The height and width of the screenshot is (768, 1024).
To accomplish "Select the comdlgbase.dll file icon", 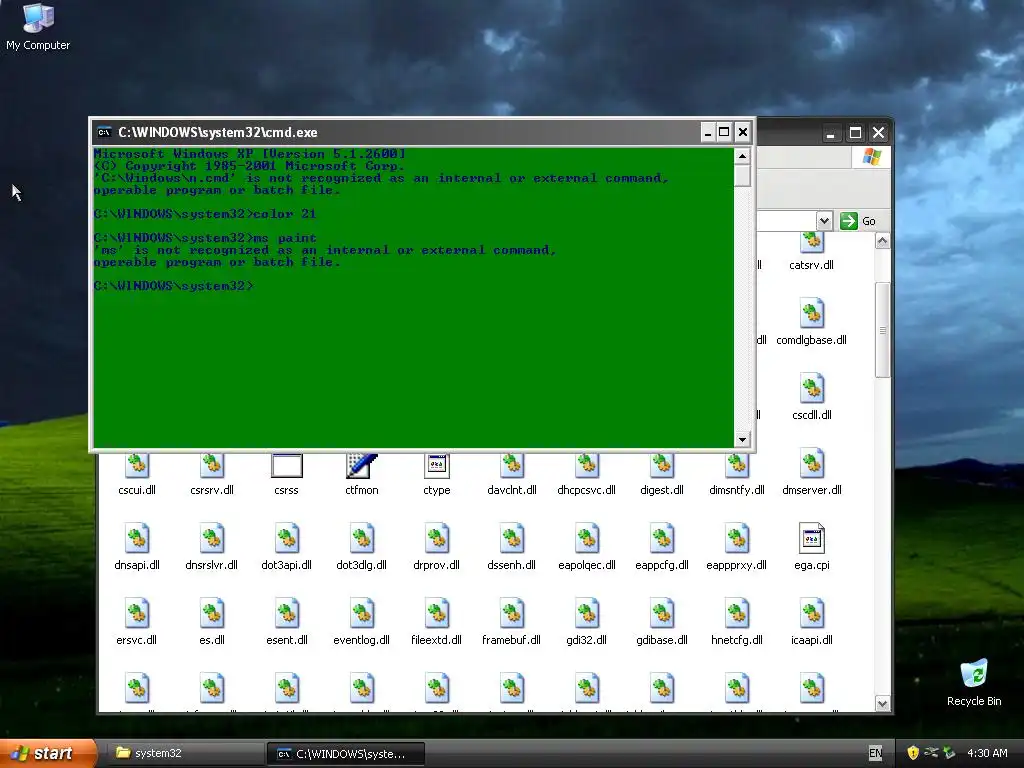I will click(x=811, y=322).
